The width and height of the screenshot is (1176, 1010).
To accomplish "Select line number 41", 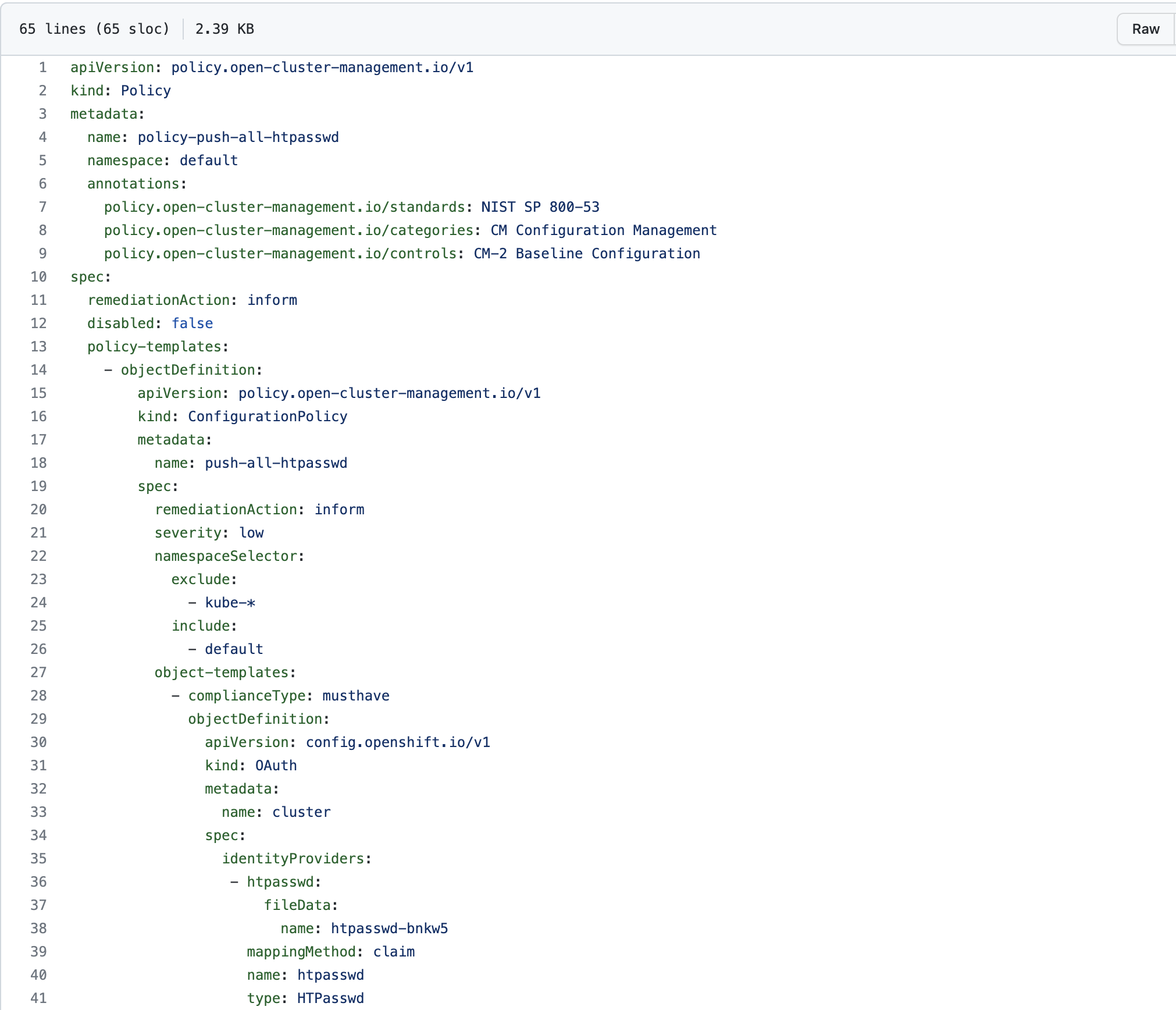I will (39, 998).
